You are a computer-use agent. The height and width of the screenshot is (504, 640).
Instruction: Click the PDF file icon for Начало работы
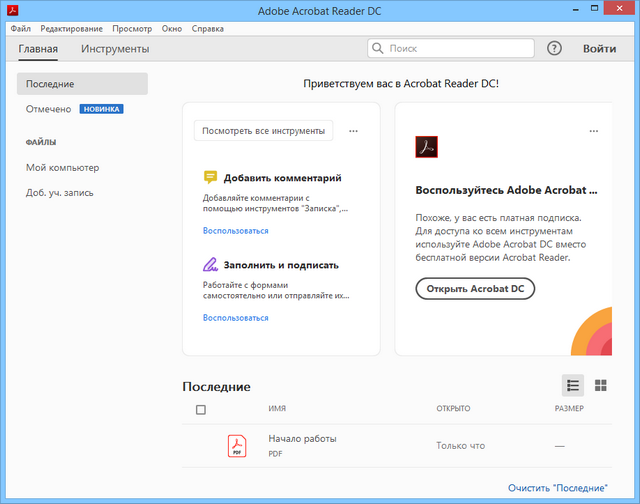(237, 446)
